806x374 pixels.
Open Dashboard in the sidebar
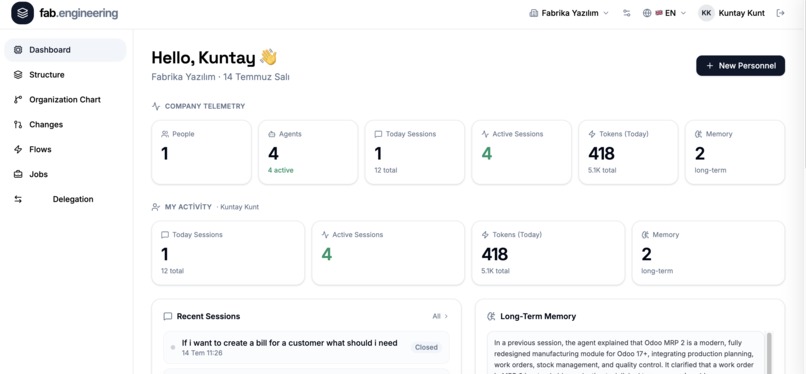(x=65, y=50)
